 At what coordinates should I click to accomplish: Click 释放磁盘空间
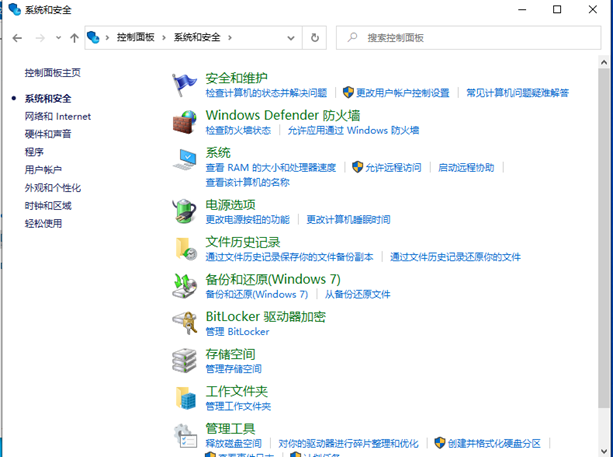point(233,444)
